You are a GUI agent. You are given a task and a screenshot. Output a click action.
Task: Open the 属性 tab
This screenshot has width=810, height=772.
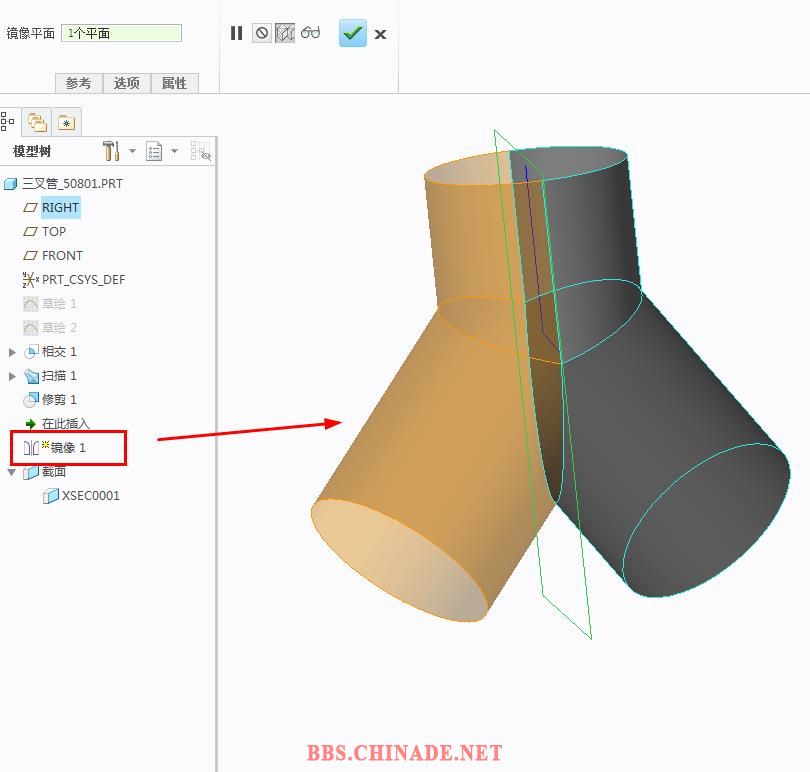[175, 83]
